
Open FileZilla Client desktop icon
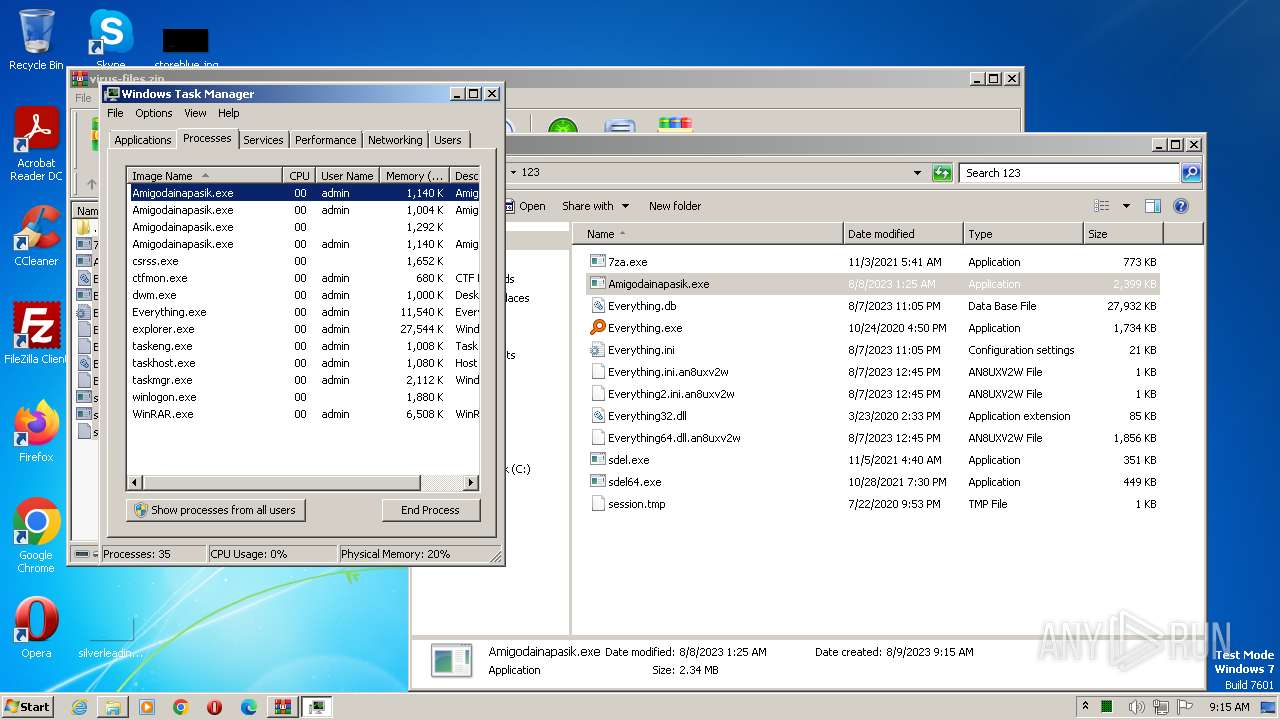coord(36,333)
